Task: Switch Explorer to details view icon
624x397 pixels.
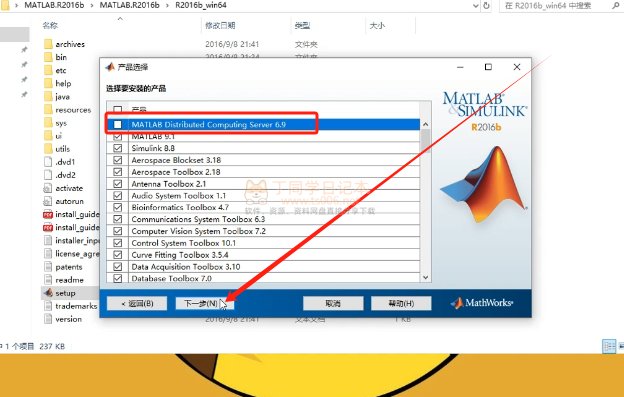Action: pyautogui.click(x=609, y=346)
